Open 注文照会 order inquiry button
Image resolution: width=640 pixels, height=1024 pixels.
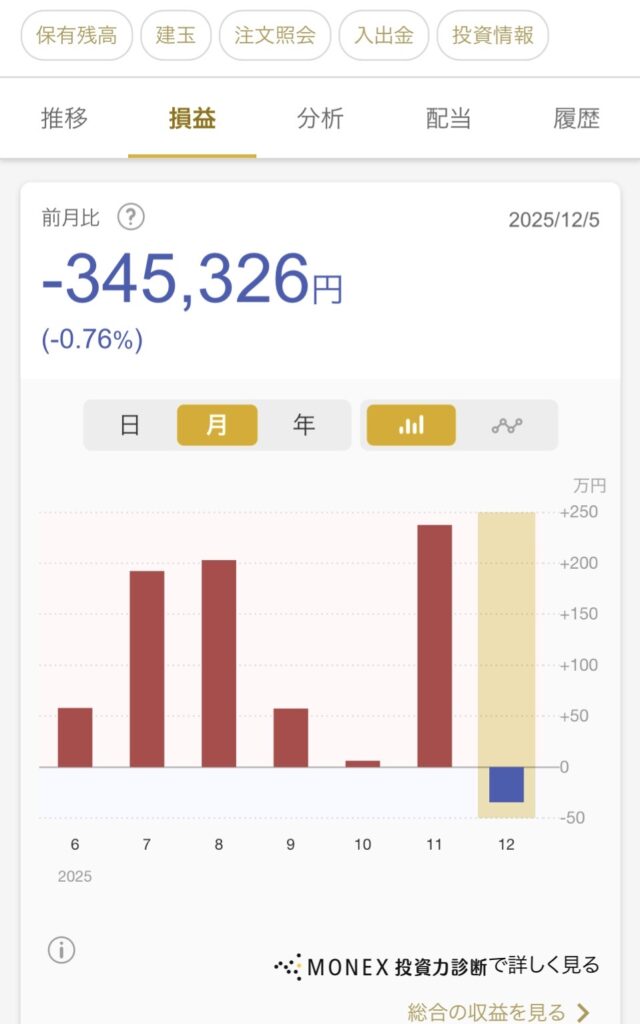(275, 36)
